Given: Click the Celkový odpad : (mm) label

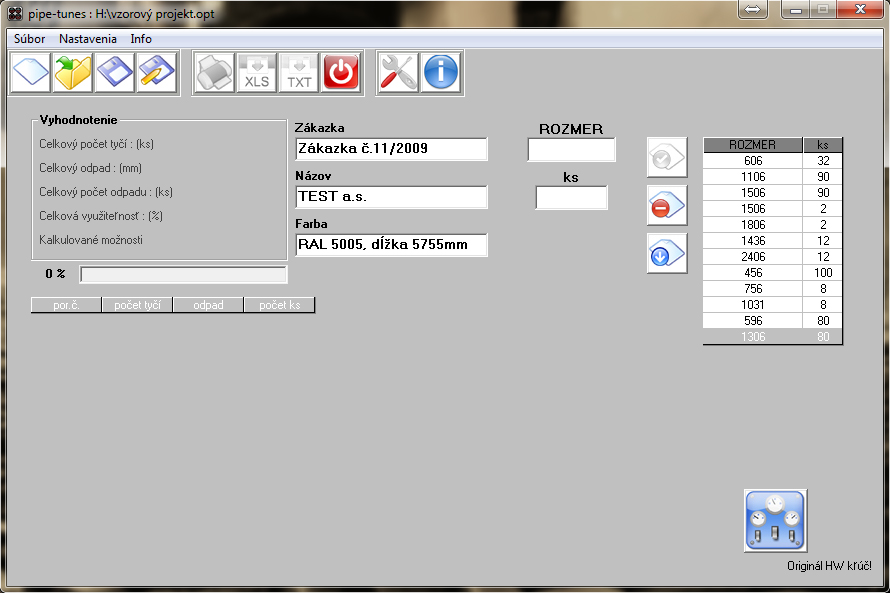Looking at the screenshot, I should point(90,168).
